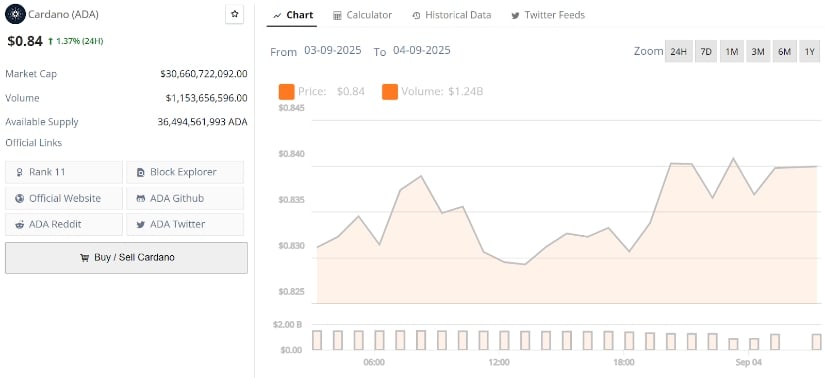Image resolution: width=825 pixels, height=378 pixels.
Task: Click the Rank 11 button
Action: [64, 172]
